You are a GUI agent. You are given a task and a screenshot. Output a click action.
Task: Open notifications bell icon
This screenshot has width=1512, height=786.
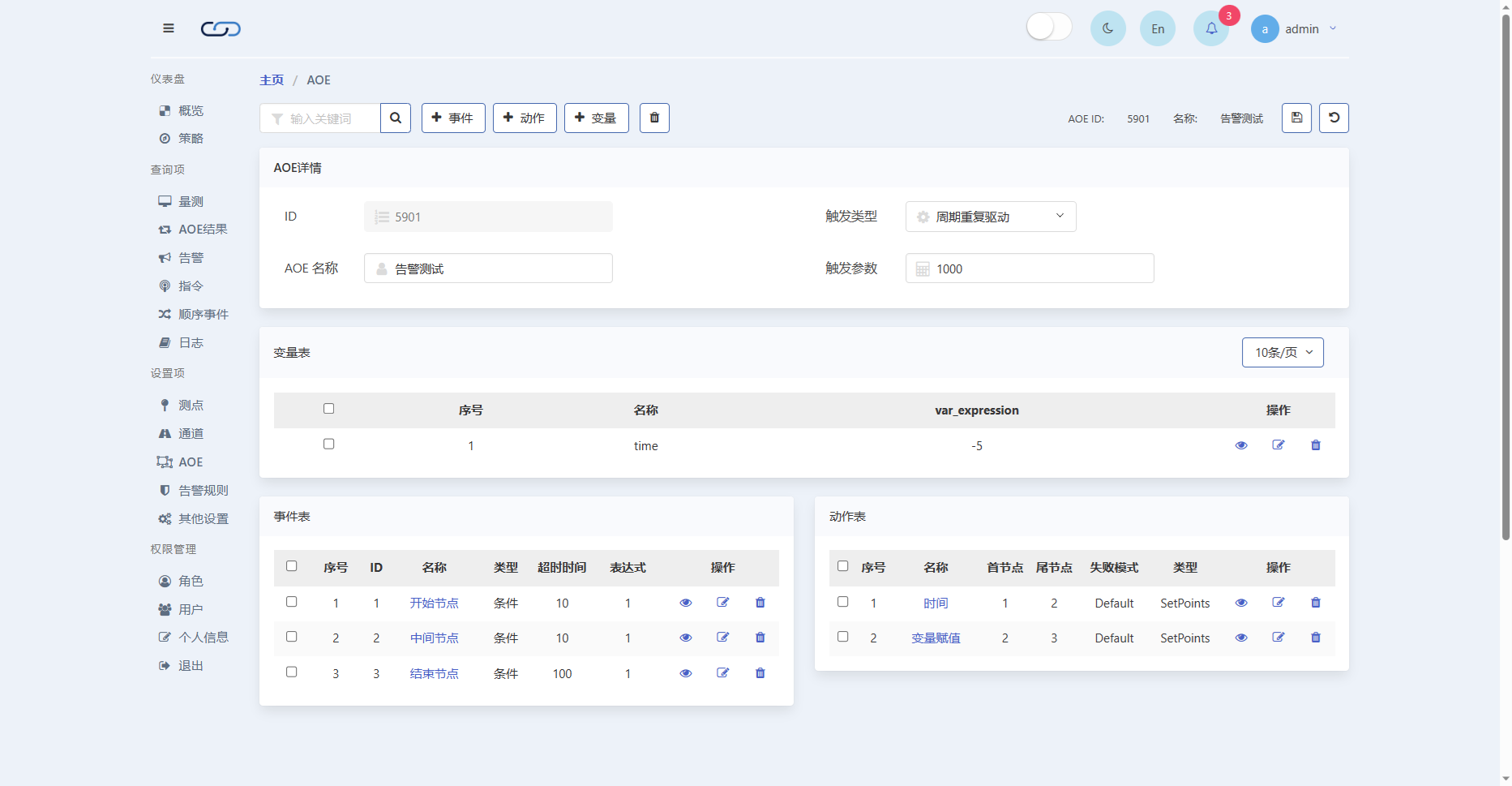click(1211, 28)
